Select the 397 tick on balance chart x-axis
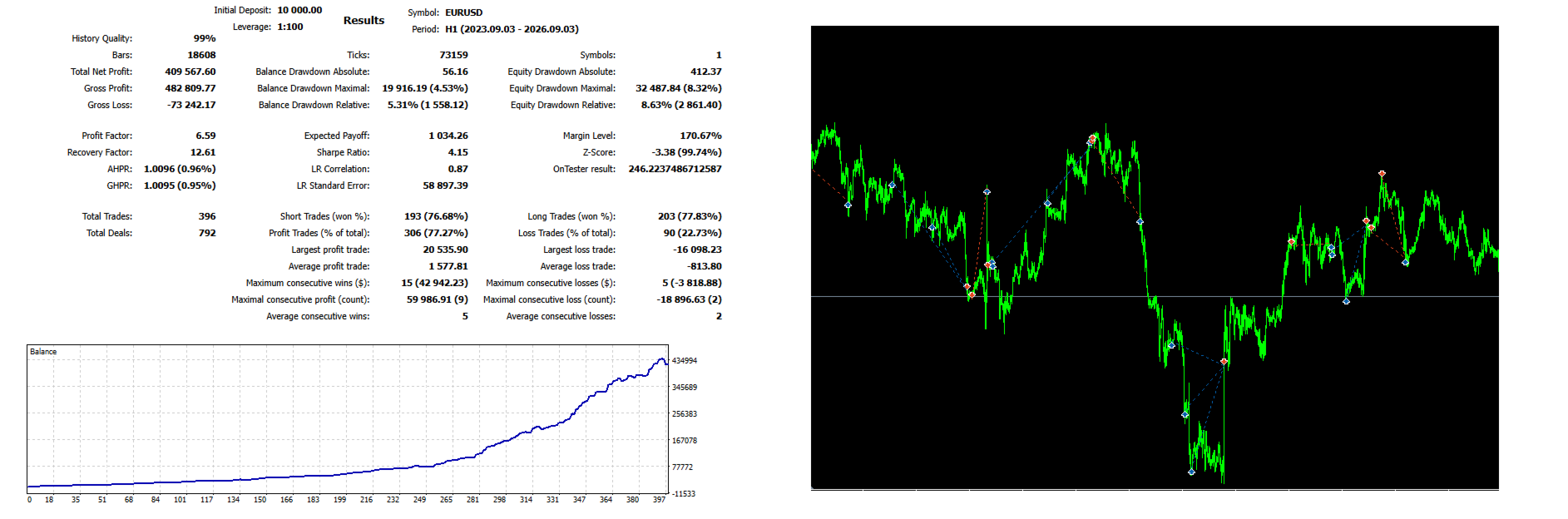Image resolution: width=1568 pixels, height=519 pixels. pyautogui.click(x=659, y=500)
